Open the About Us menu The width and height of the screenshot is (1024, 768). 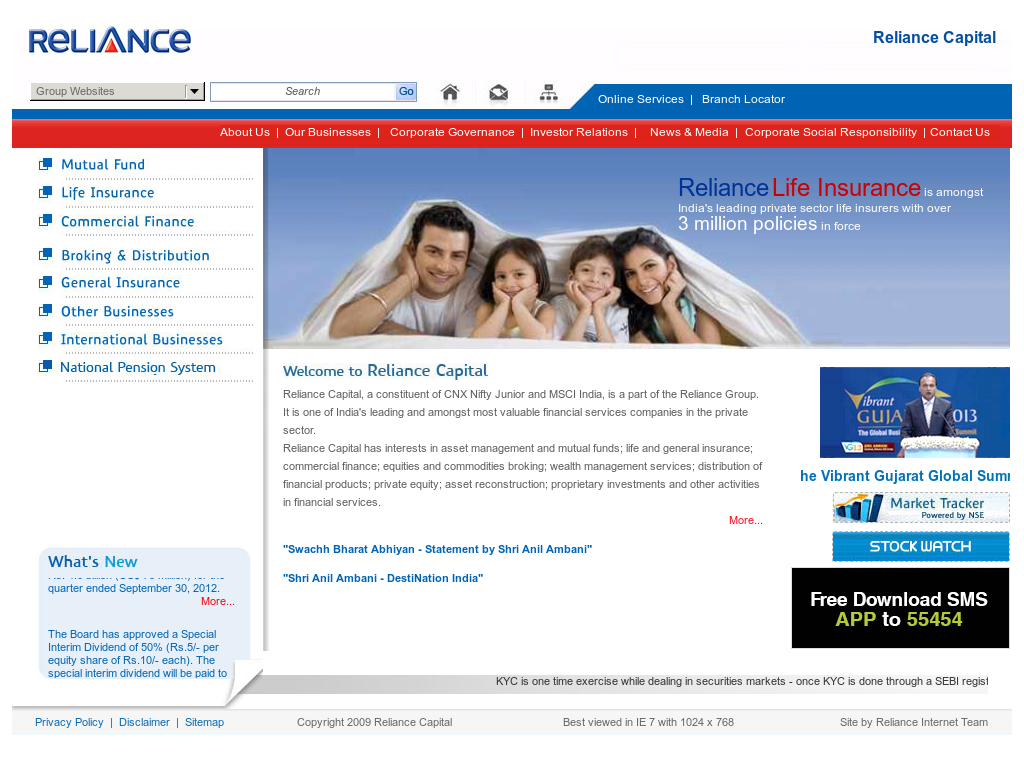[244, 131]
